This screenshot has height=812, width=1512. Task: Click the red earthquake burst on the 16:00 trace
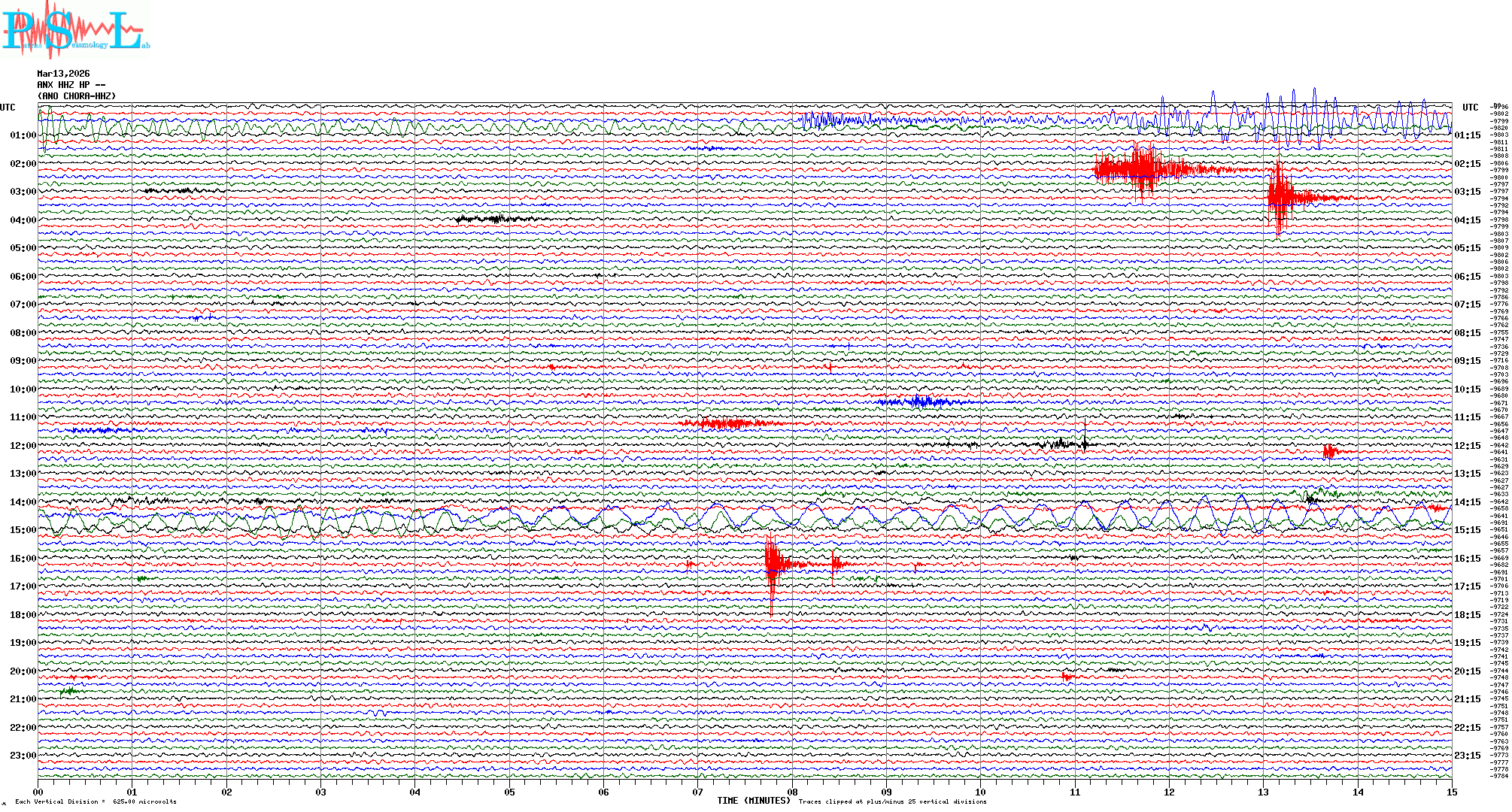coord(773,564)
